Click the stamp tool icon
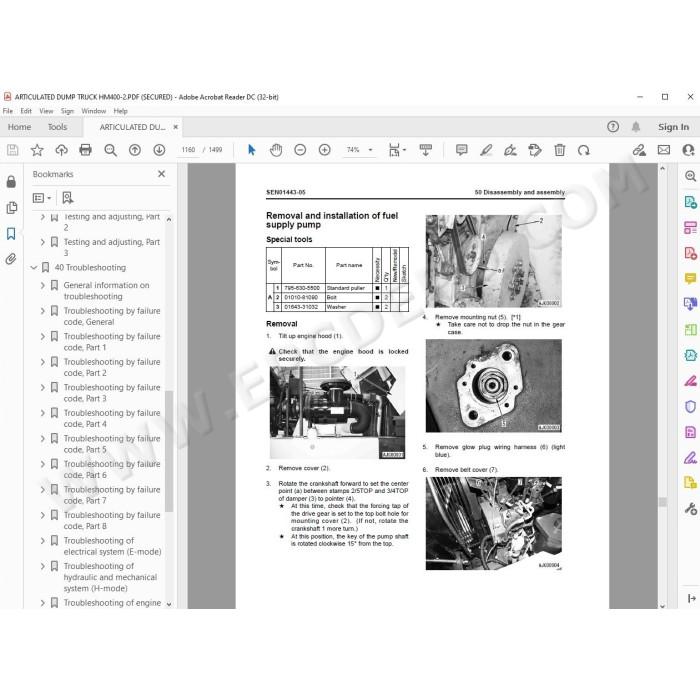This screenshot has height=700, width=700. click(x=535, y=150)
